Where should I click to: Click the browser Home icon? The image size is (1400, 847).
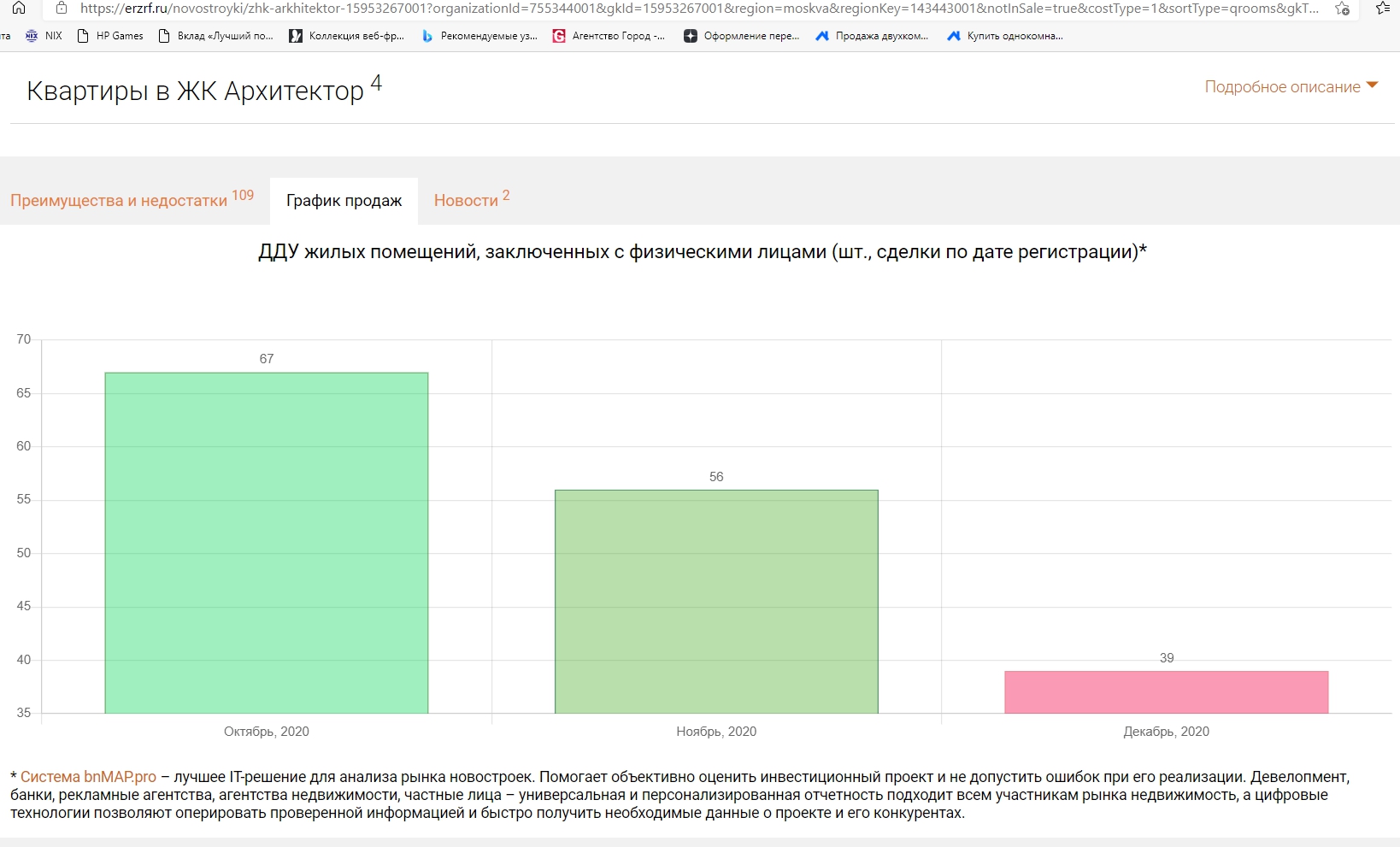point(19,9)
